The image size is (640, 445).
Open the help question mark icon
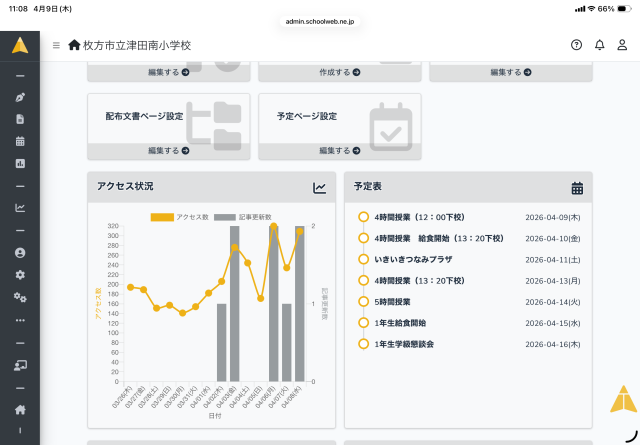coord(576,45)
